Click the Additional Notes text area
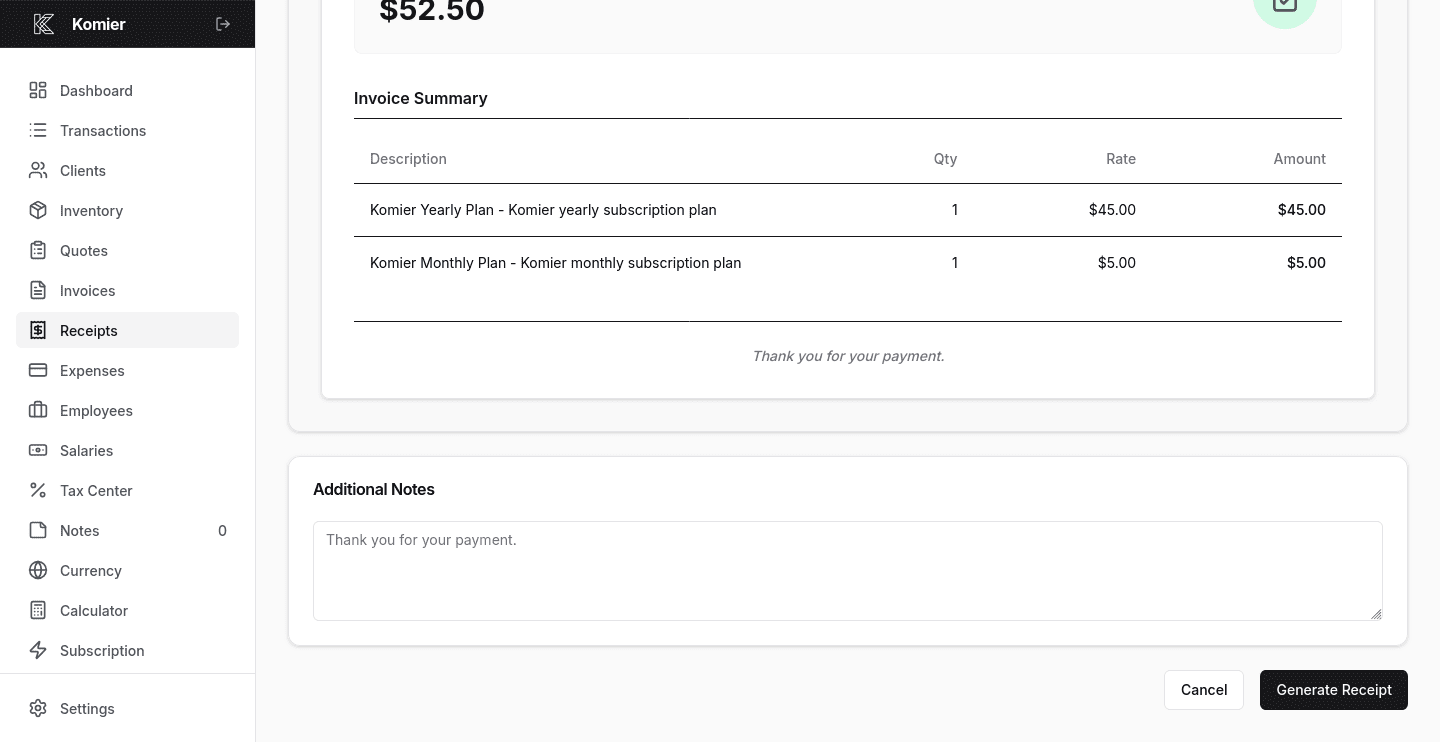The width and height of the screenshot is (1440, 742). click(x=847, y=570)
